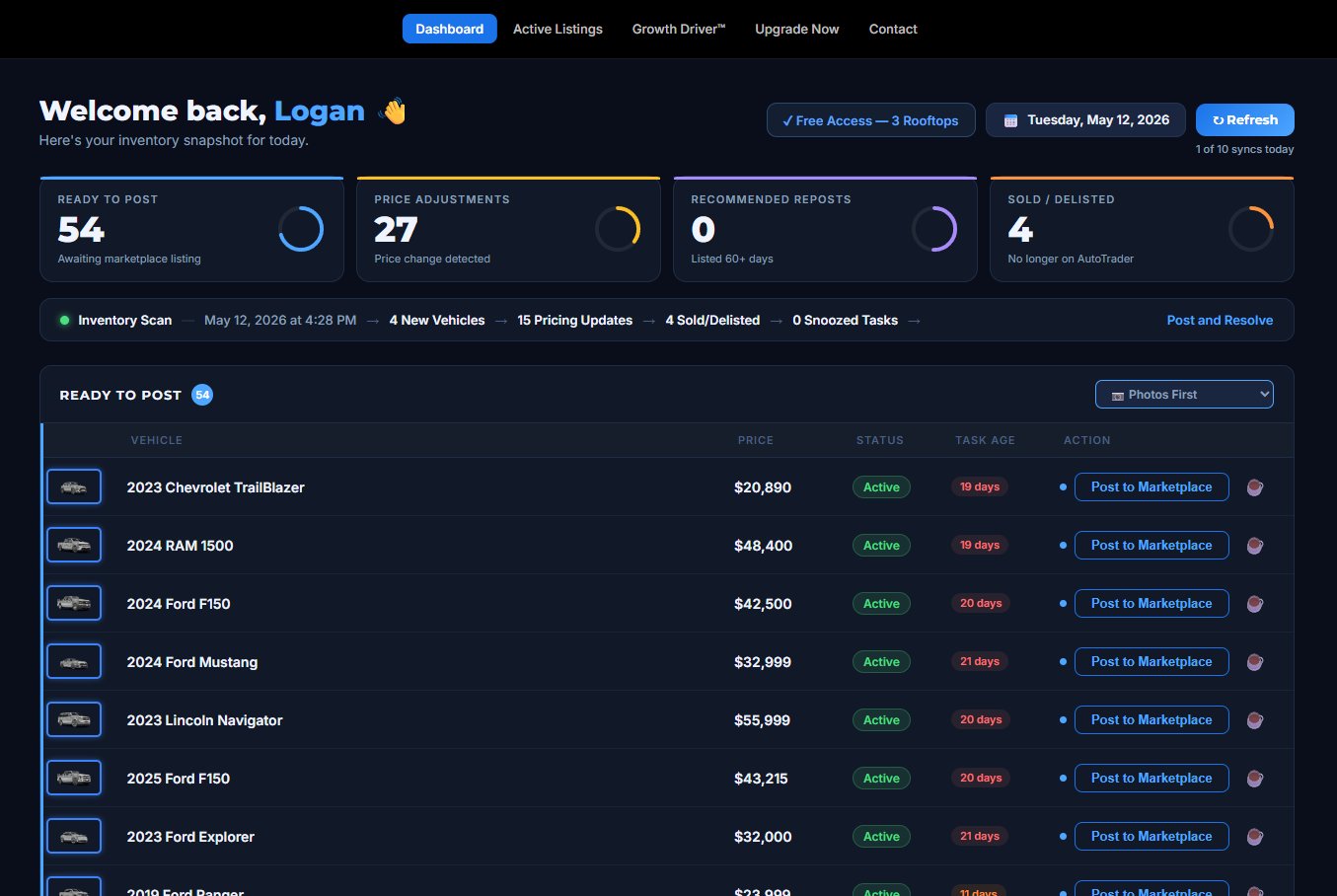This screenshot has height=896, width=1337.
Task: Click the coffee cup icon for 2024 Ford F150
Action: pos(1254,604)
